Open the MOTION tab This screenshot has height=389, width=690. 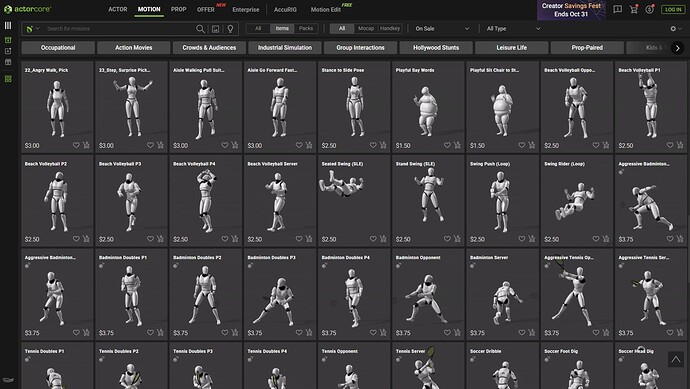pos(149,9)
